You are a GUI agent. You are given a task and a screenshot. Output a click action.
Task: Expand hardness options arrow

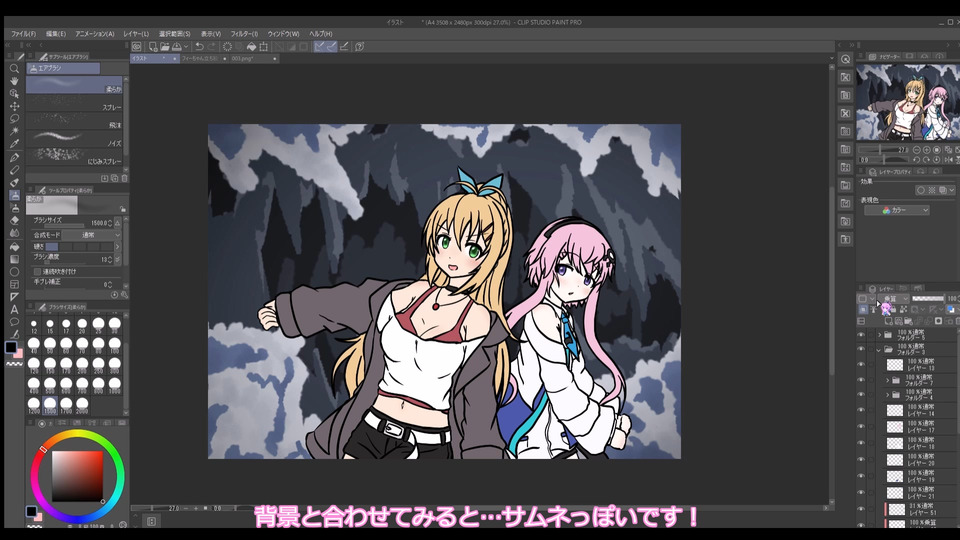tap(118, 247)
